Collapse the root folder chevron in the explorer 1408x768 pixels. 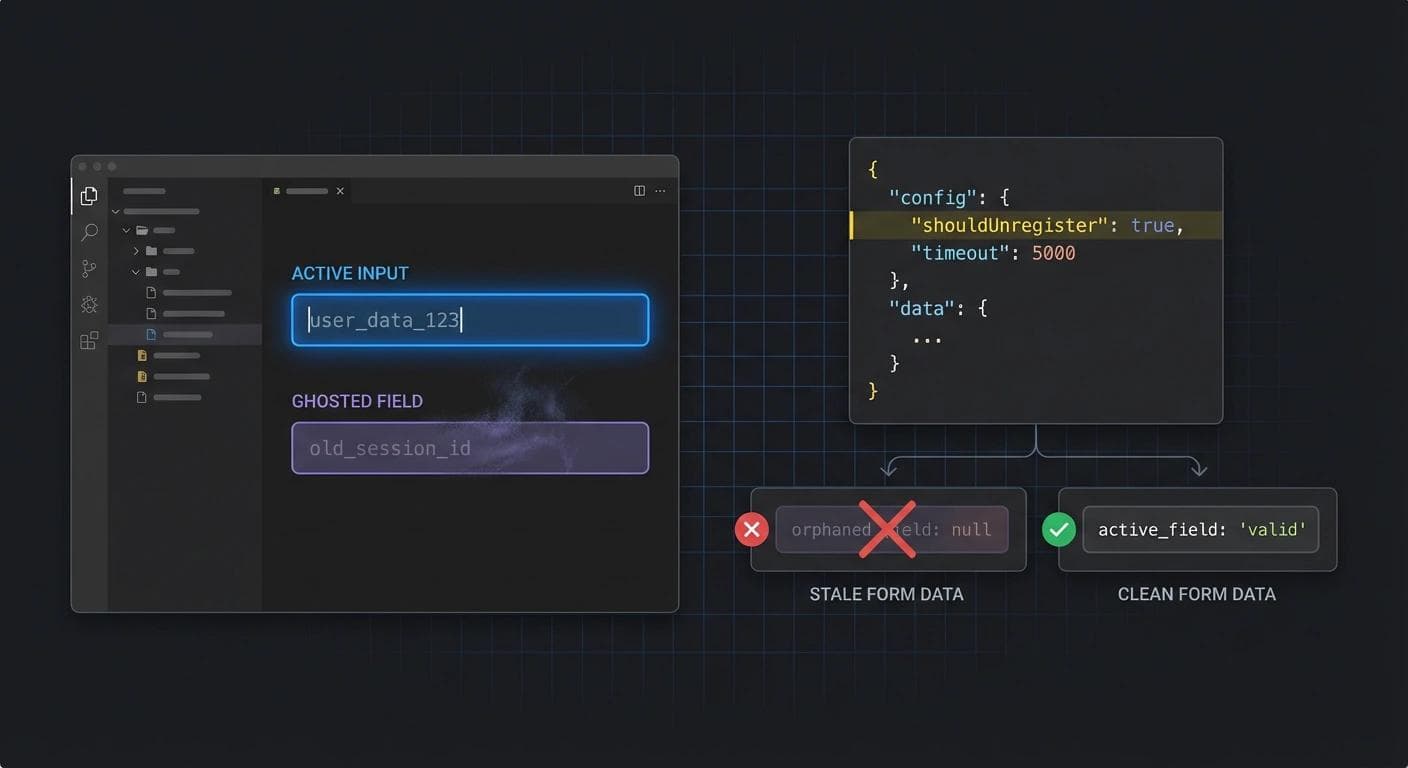(116, 212)
